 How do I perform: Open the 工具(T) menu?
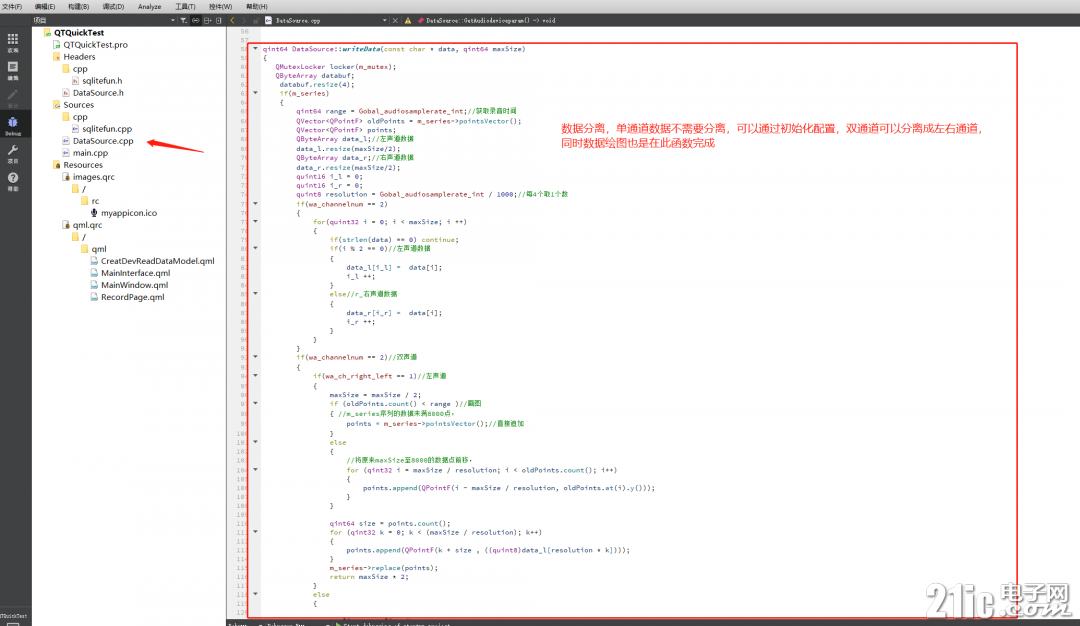185,6
